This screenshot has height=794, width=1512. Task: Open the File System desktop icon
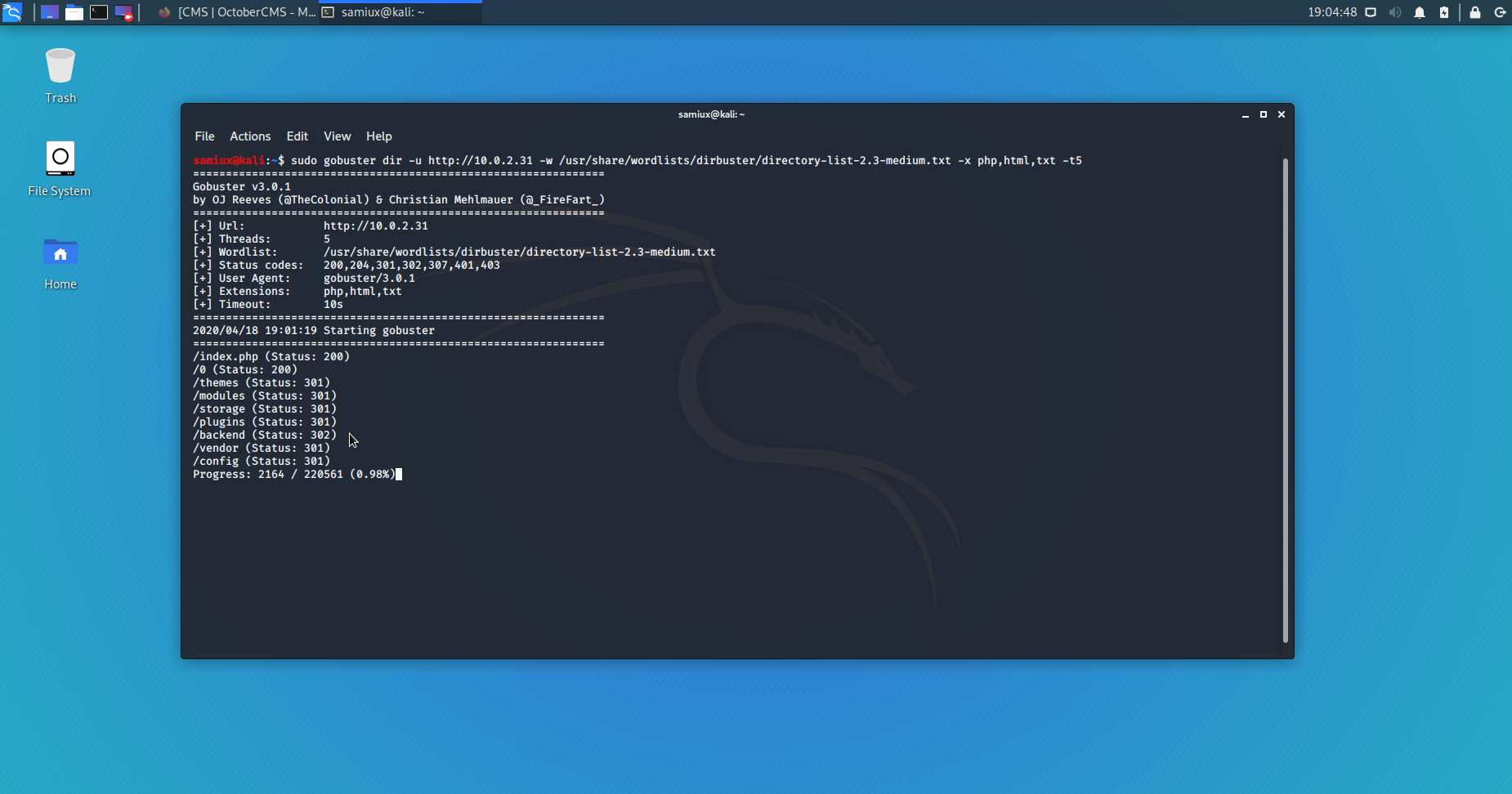coord(60,169)
